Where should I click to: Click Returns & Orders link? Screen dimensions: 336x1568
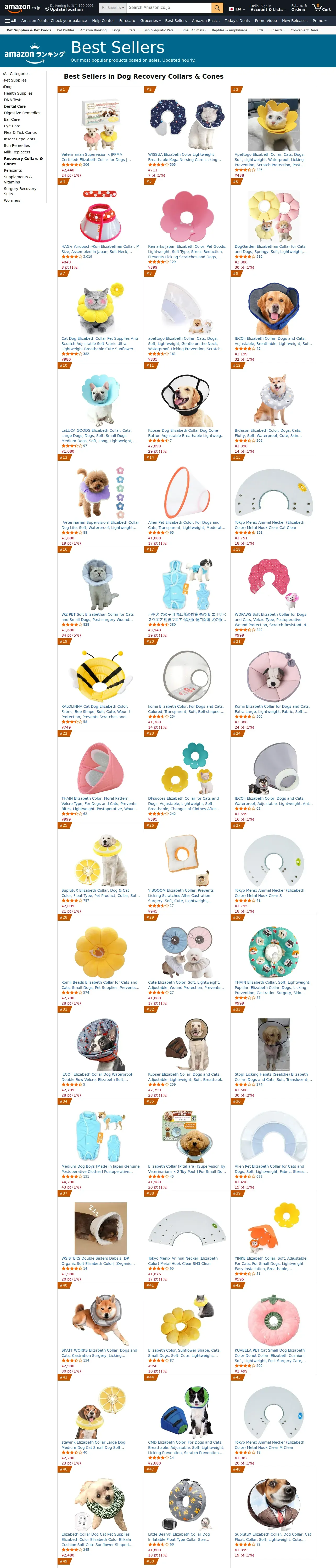298,7
